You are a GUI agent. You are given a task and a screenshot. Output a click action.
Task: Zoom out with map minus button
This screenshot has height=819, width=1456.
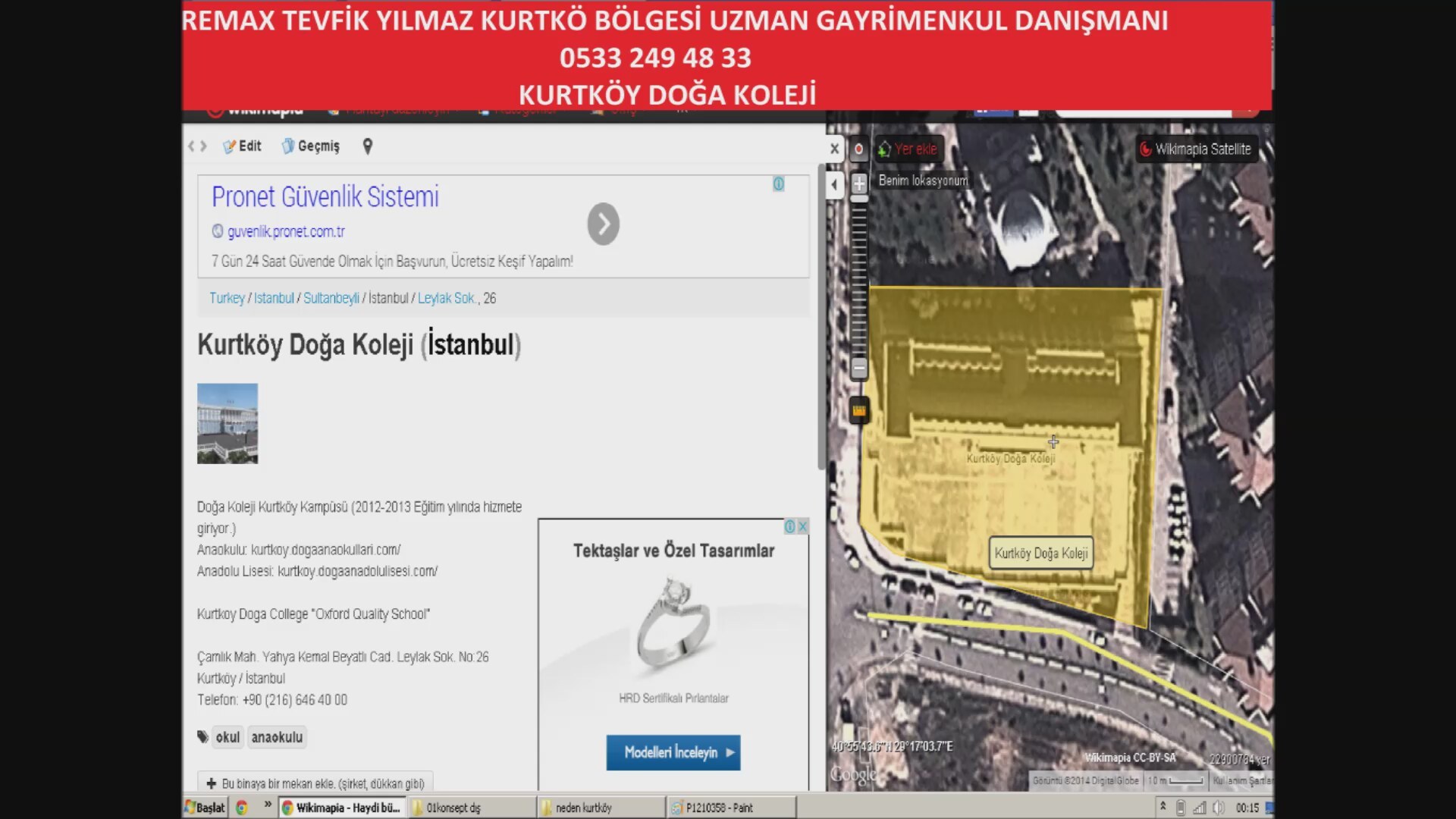859,368
